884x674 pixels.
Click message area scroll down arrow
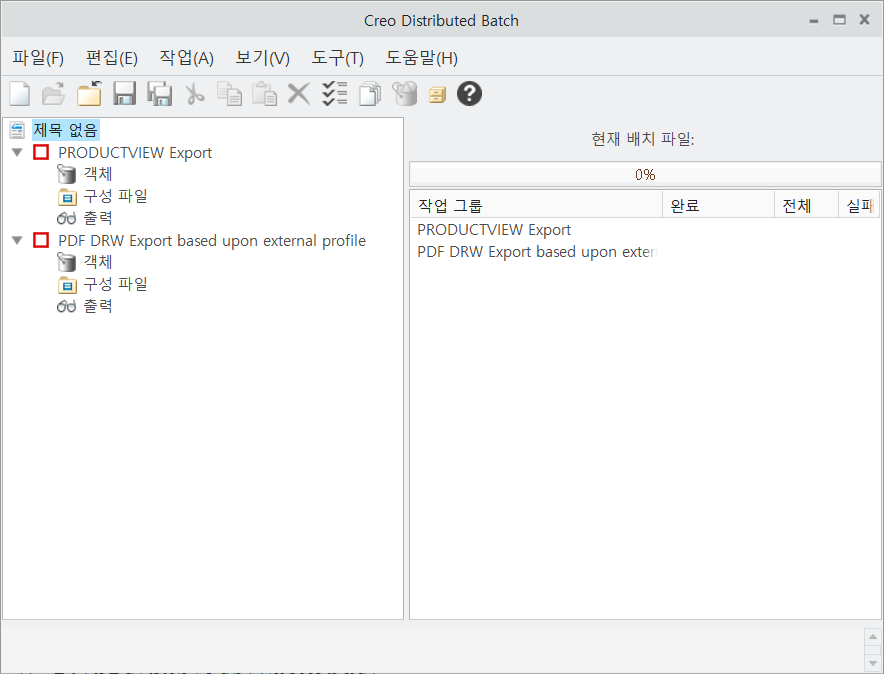point(873,662)
